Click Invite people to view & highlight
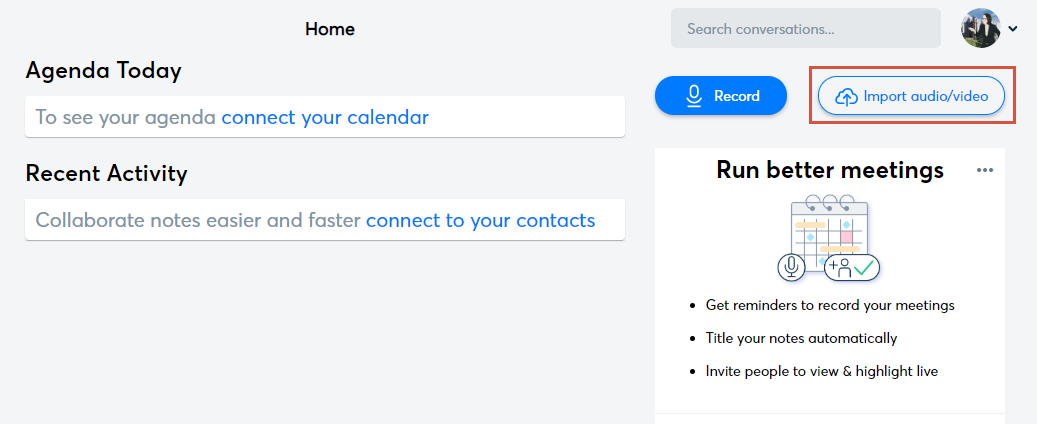Screen dimensions: 1037x424 pyautogui.click(x=821, y=371)
